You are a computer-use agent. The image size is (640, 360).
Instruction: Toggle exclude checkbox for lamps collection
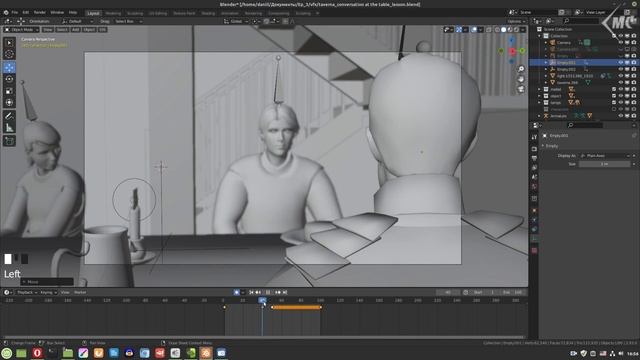click(614, 102)
